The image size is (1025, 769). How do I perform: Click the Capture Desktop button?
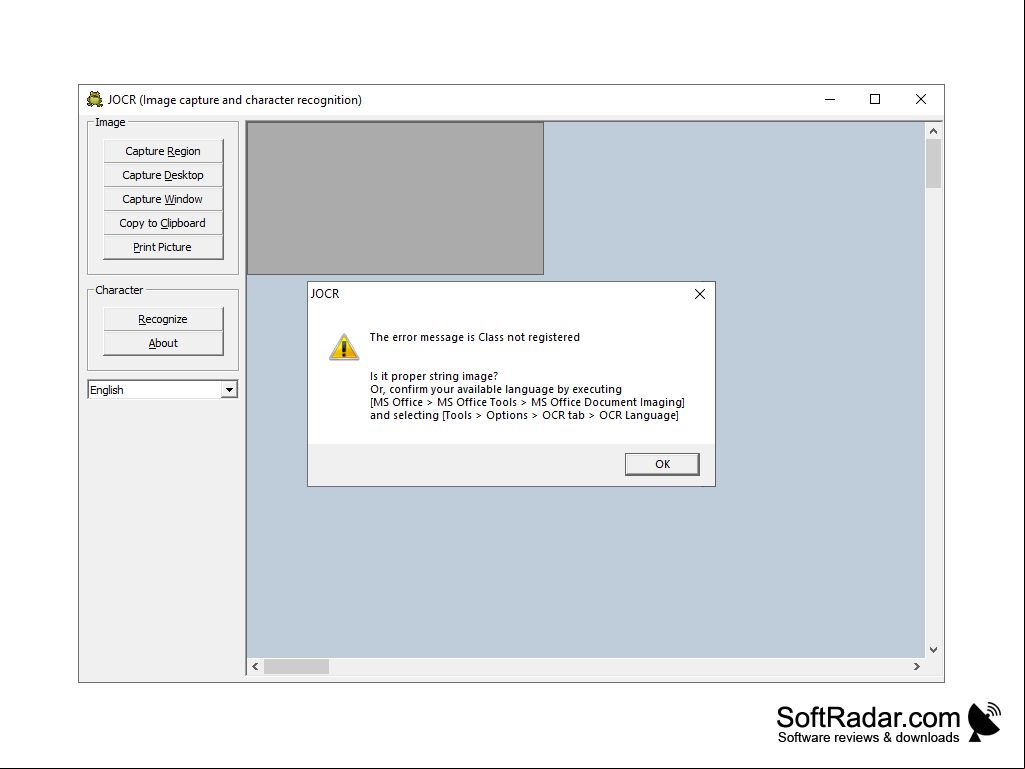point(163,175)
